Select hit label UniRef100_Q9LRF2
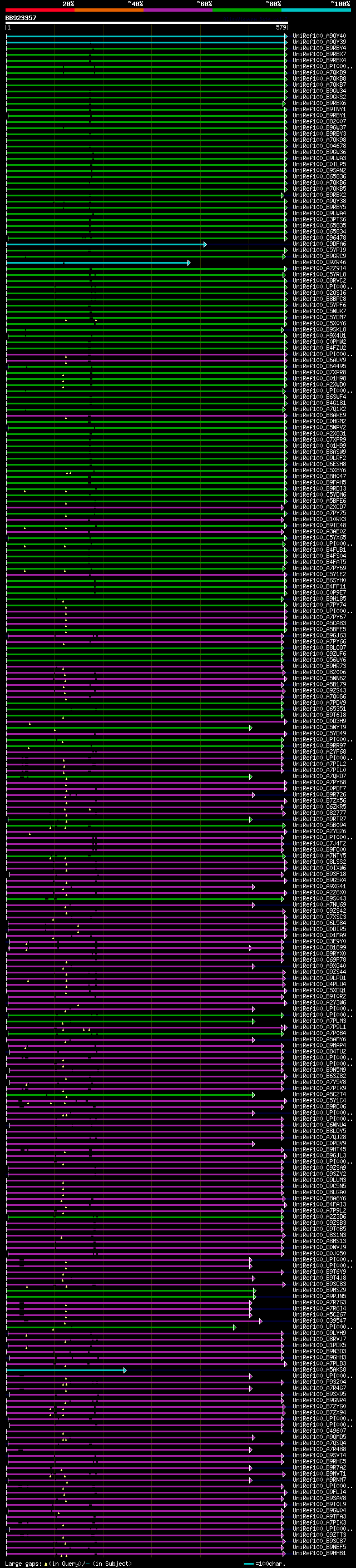The width and height of the screenshot is (356, 1568). [x=319, y=458]
